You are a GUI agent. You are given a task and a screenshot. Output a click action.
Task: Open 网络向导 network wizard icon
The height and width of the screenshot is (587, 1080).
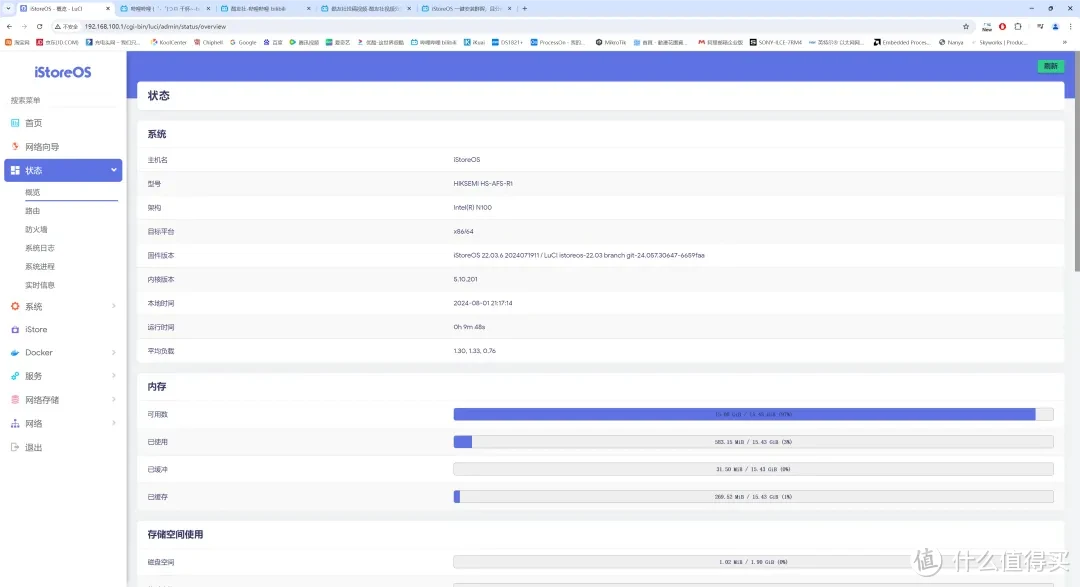coord(15,147)
